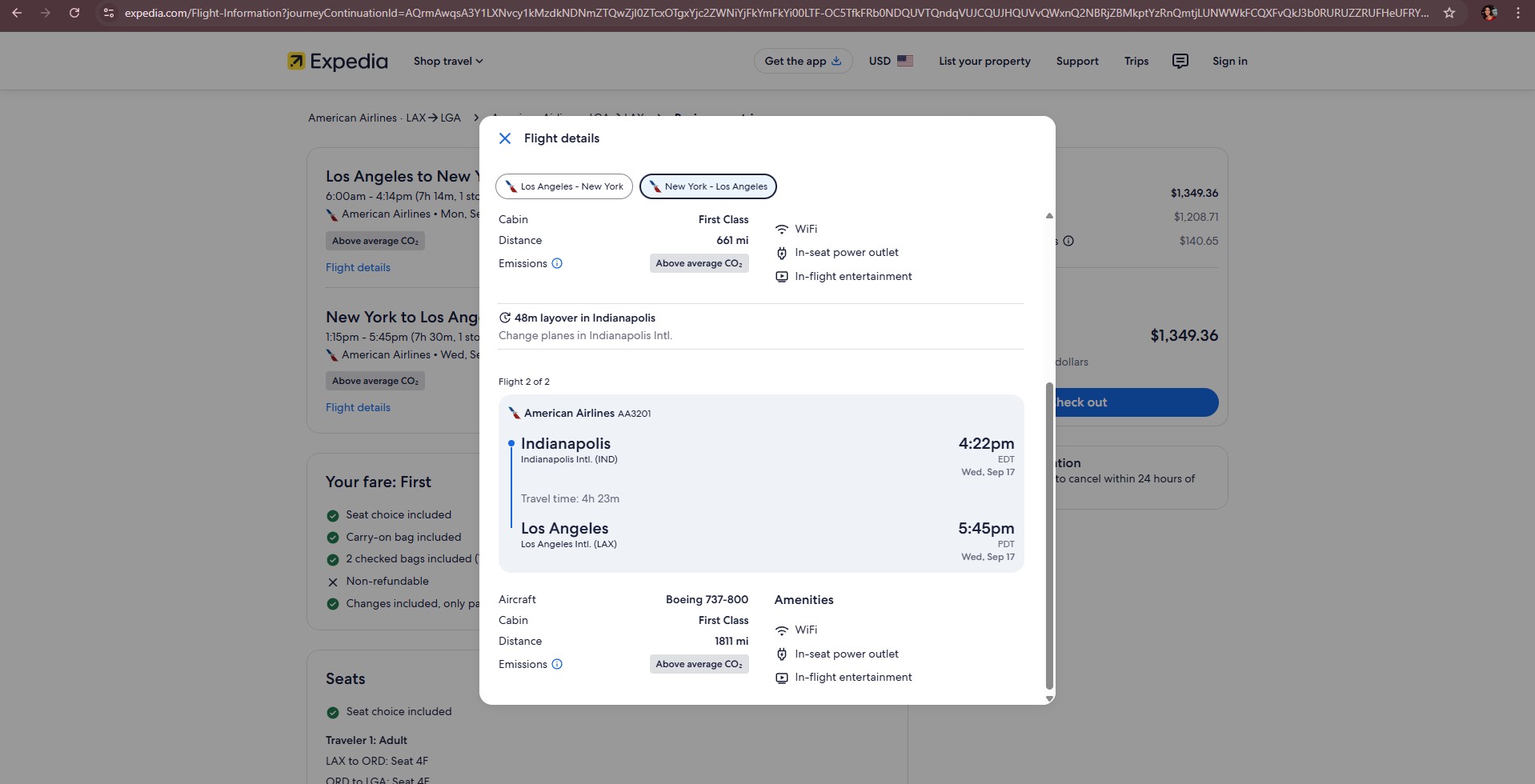Close the Flight details dialog
1535x784 pixels.
[x=505, y=138]
